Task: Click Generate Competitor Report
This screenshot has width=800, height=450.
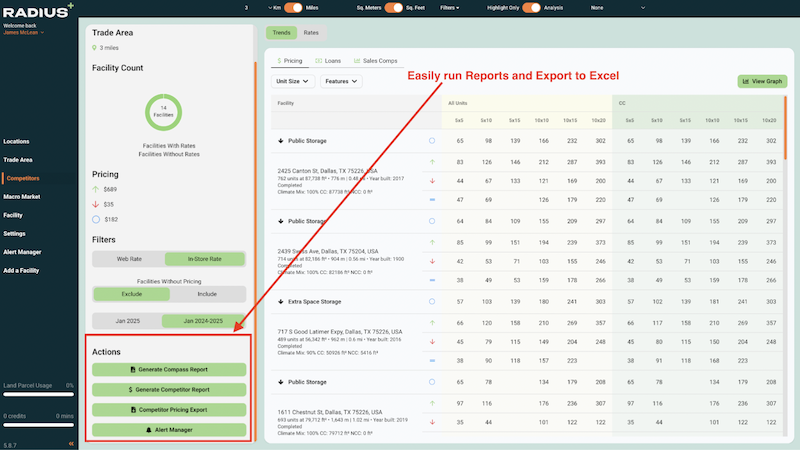Action: 169,390
